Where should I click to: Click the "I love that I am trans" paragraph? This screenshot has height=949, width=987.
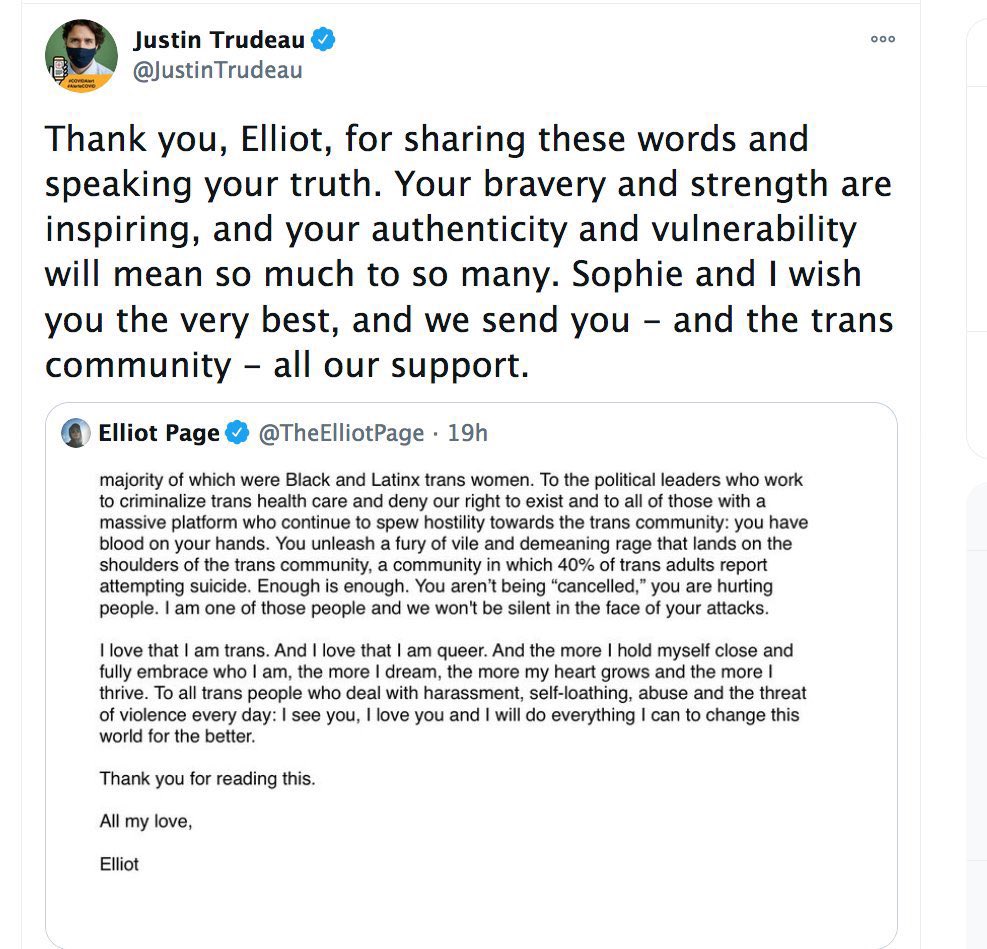click(x=452, y=693)
